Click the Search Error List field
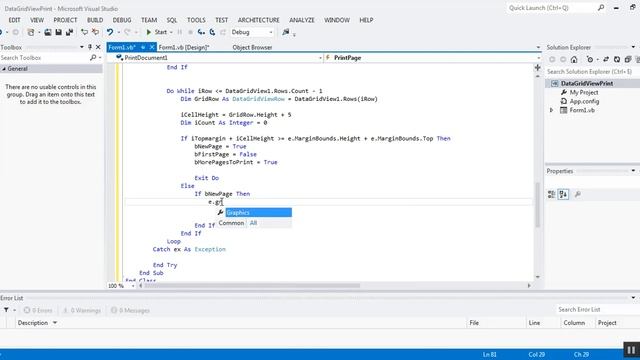 (597, 310)
